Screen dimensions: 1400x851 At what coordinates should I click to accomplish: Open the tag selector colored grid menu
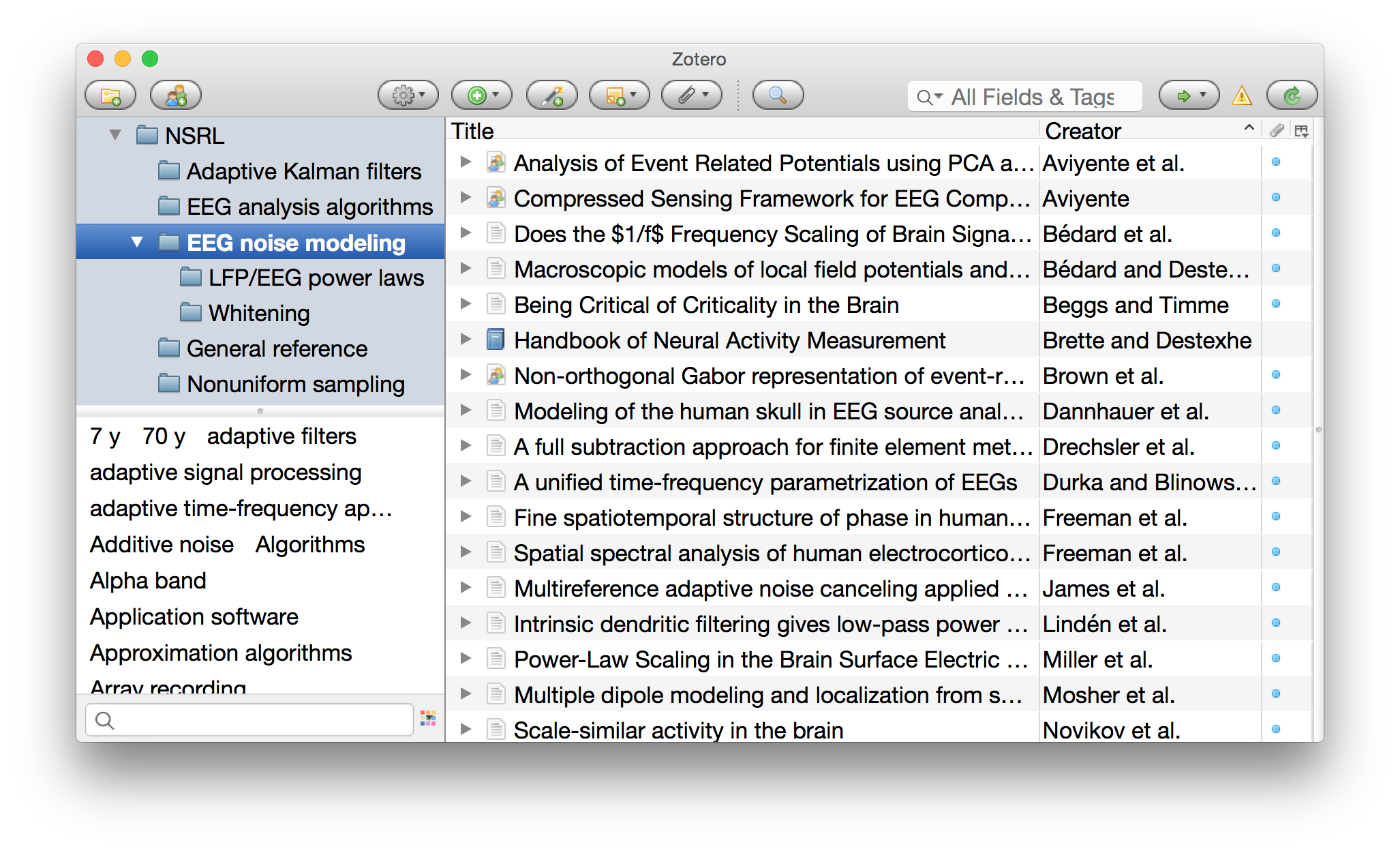[428, 718]
